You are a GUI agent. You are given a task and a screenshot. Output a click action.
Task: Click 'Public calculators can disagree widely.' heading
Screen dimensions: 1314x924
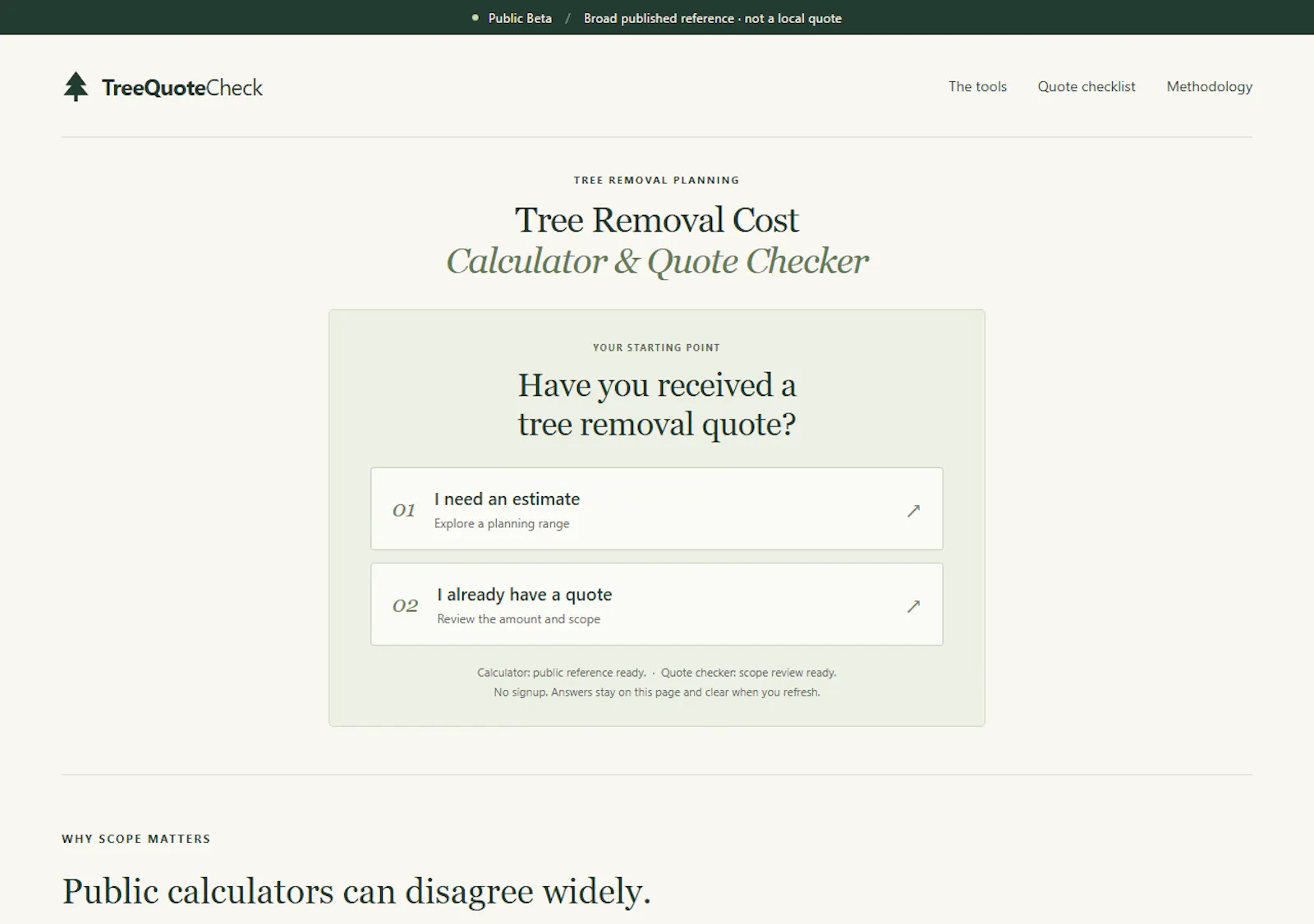(356, 892)
